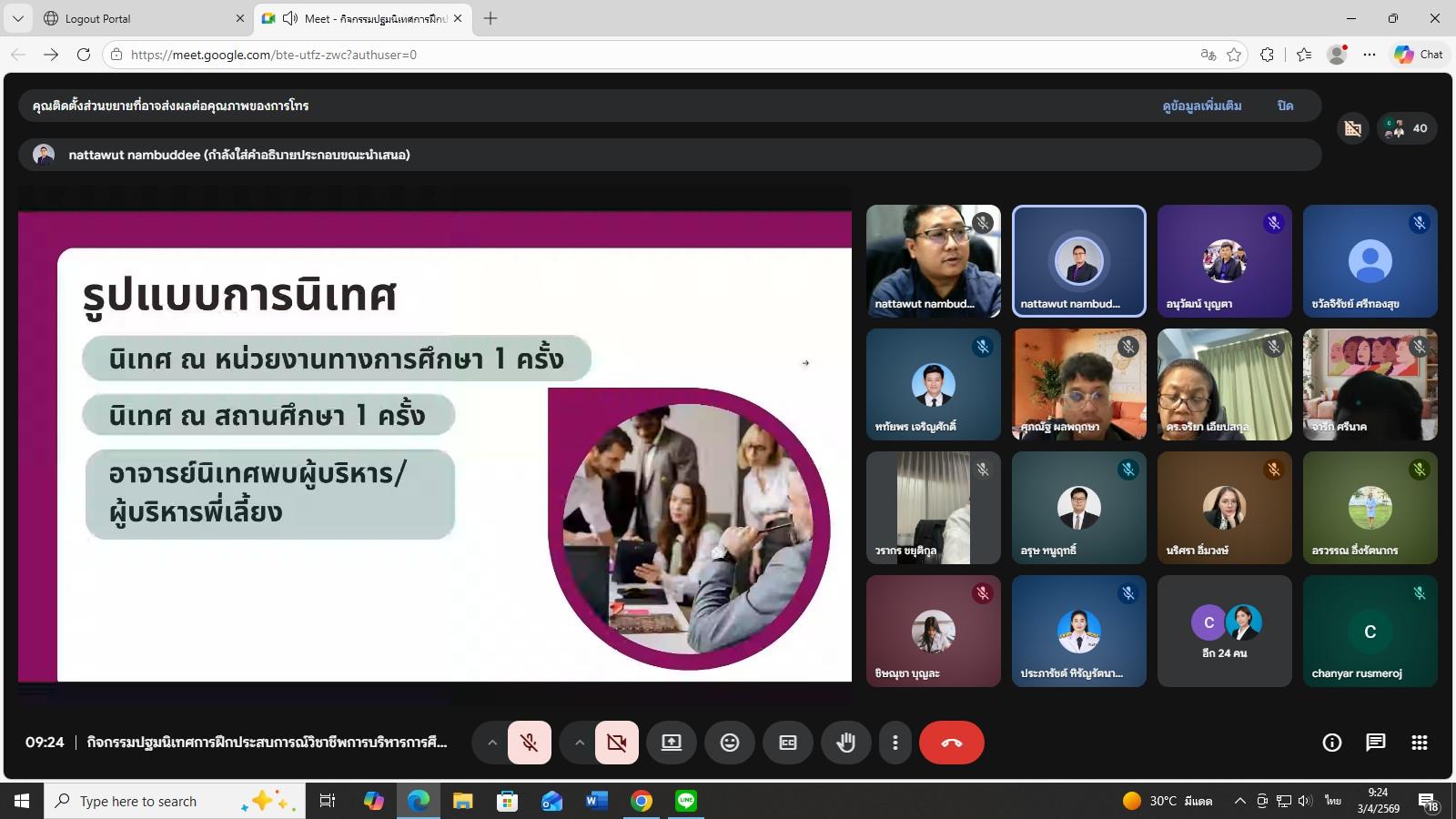Open the activities grid icon
Viewport: 1456px width, 819px height.
pos(1419,743)
